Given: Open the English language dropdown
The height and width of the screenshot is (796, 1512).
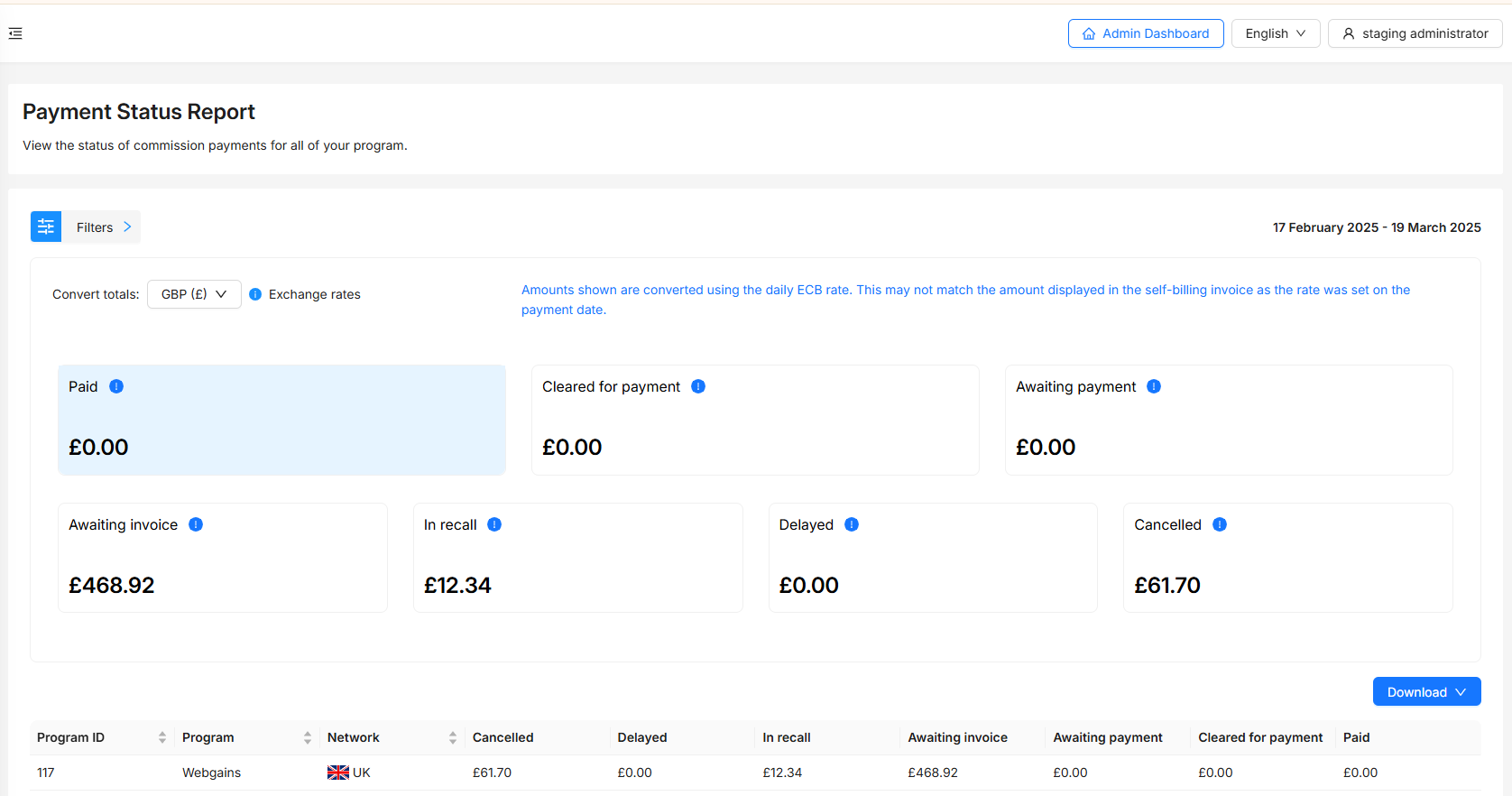Looking at the screenshot, I should pos(1275,33).
